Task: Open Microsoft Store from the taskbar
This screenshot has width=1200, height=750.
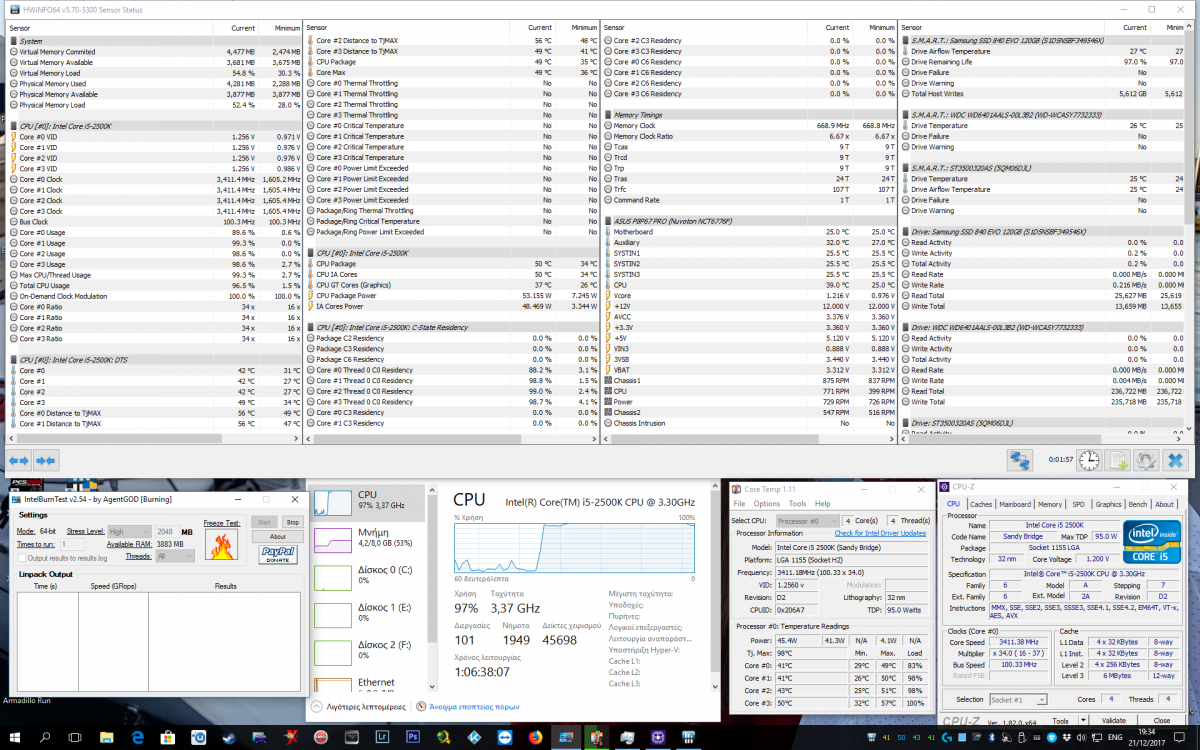Action: pyautogui.click(x=168, y=737)
